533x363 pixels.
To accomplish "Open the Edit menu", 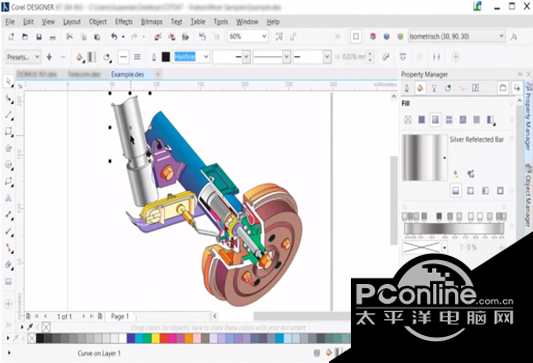I will pos(28,22).
